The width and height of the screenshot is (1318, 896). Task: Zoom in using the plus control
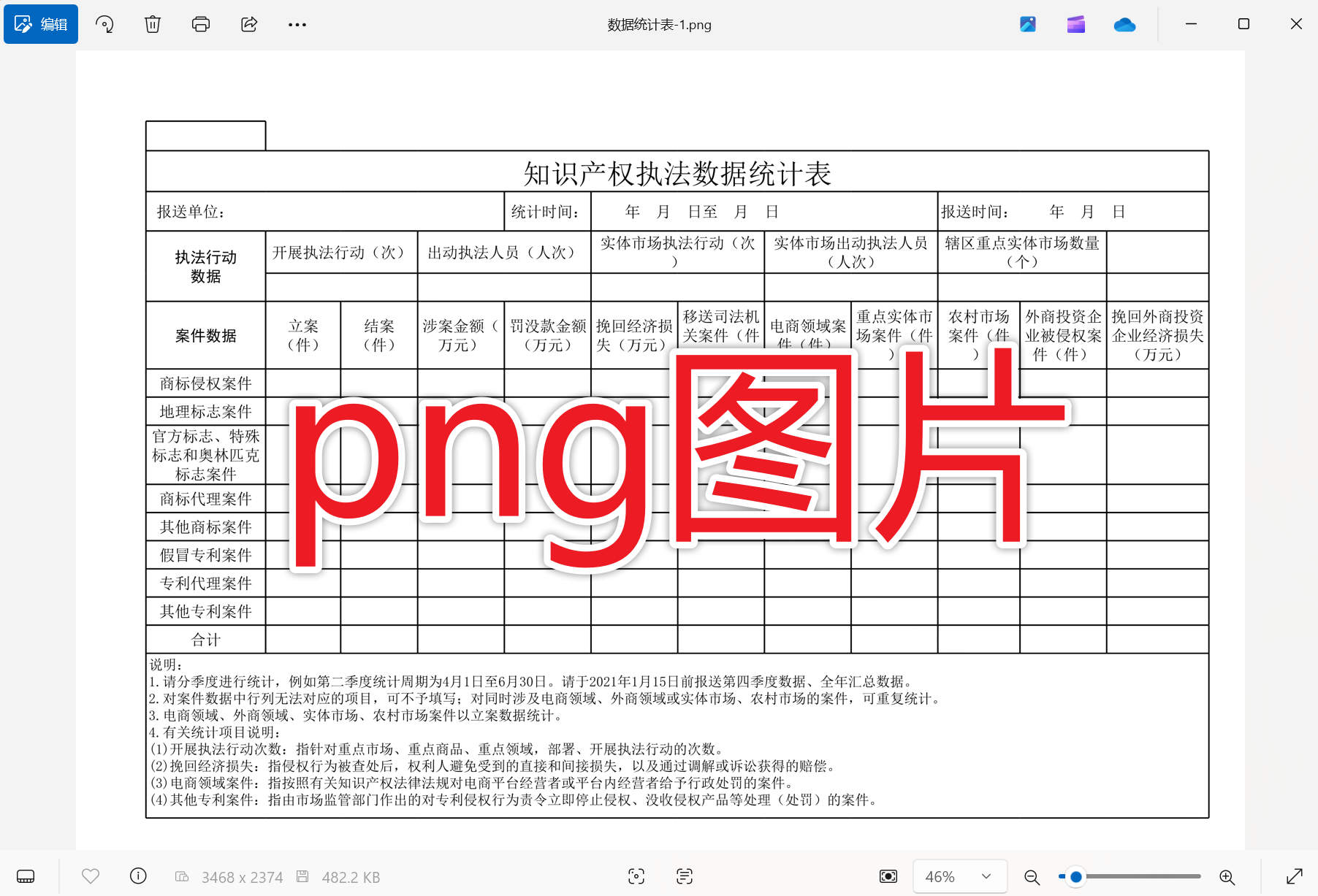point(1230,876)
